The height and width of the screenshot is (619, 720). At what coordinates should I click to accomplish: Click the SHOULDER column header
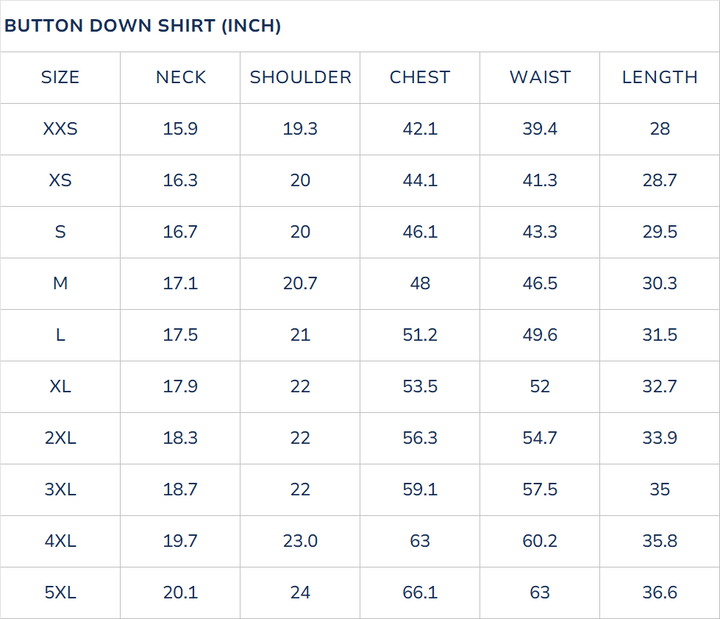coord(300,77)
